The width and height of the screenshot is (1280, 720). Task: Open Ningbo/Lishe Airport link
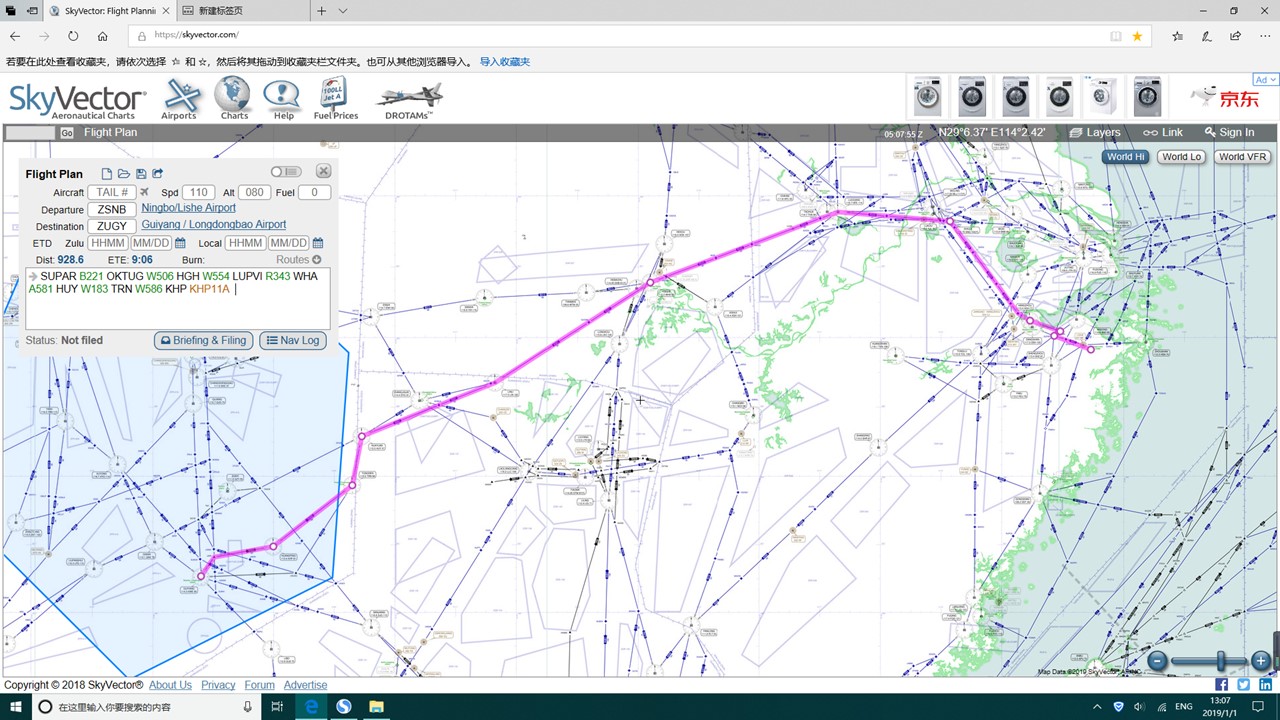(x=188, y=208)
